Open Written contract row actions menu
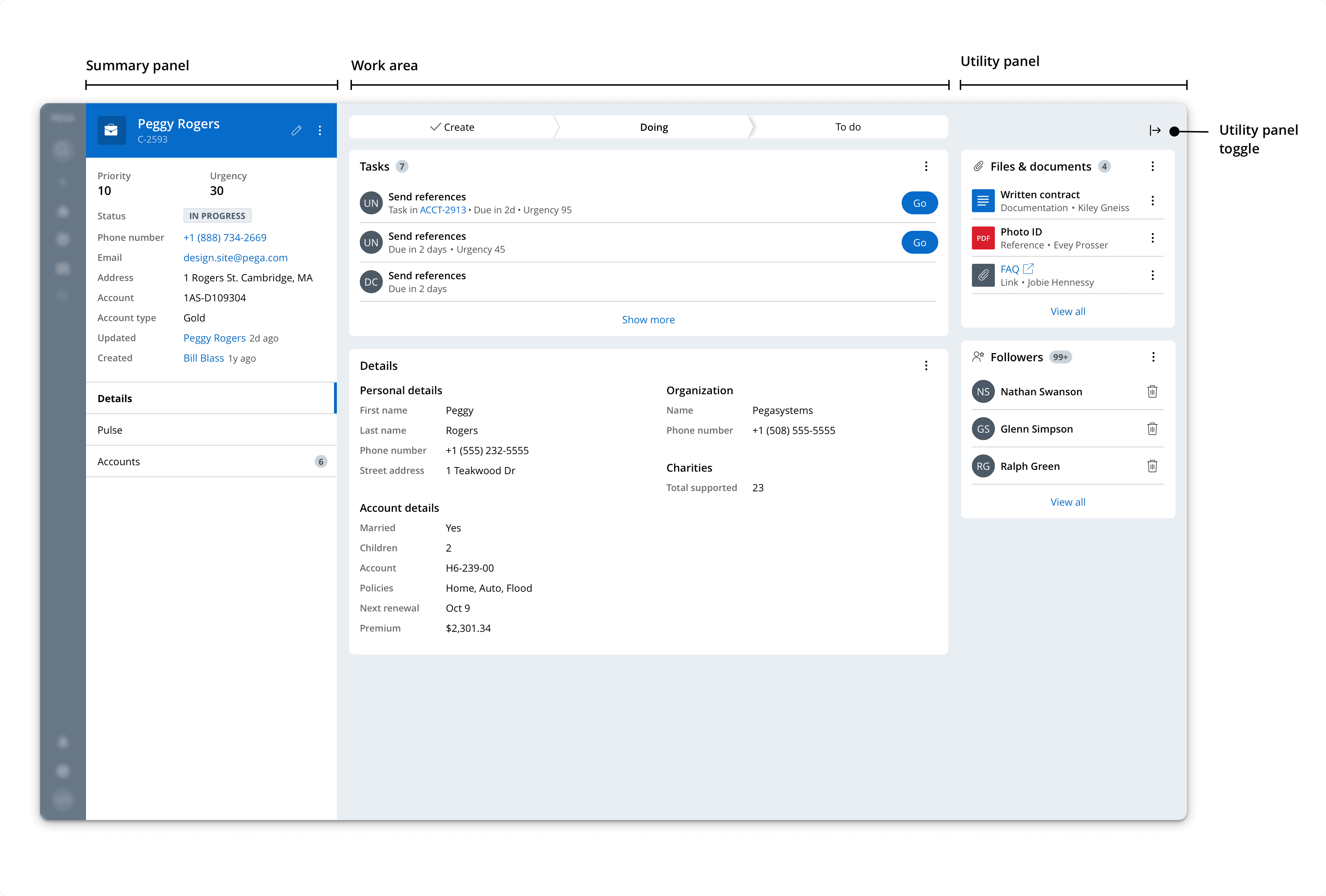 tap(1153, 200)
